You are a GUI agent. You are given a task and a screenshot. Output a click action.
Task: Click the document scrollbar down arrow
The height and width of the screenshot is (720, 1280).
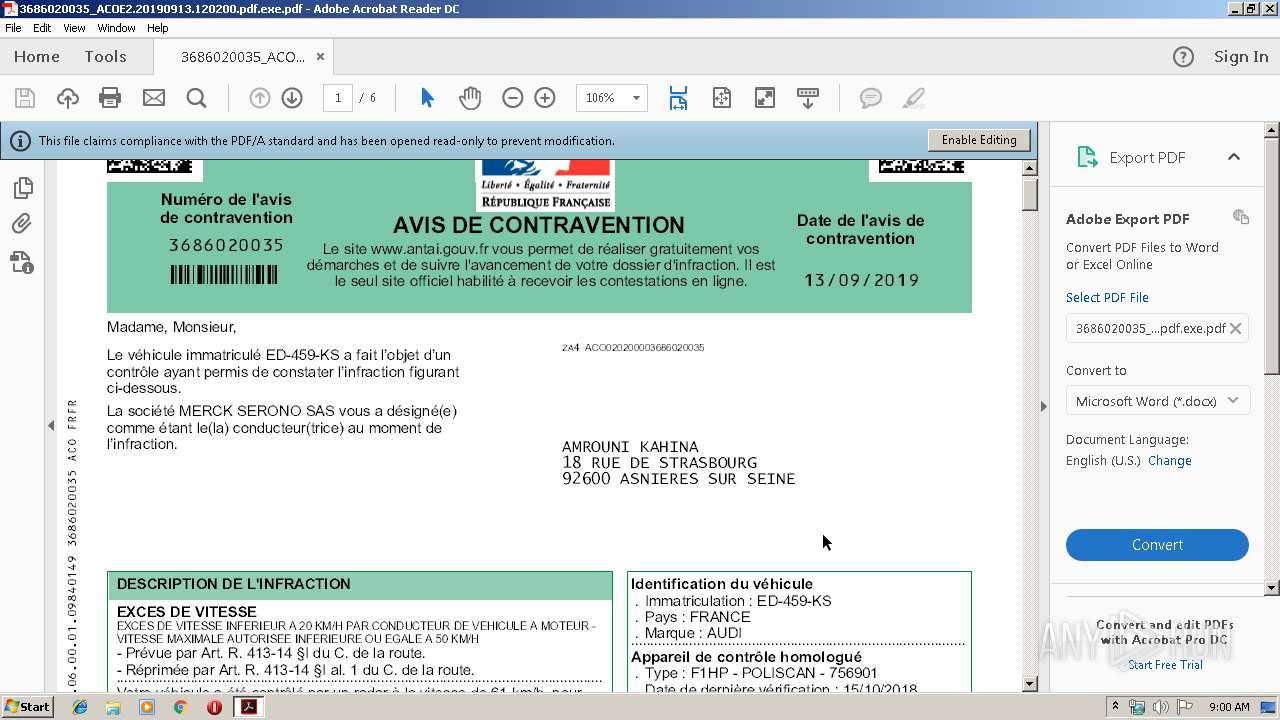pyautogui.click(x=1030, y=684)
